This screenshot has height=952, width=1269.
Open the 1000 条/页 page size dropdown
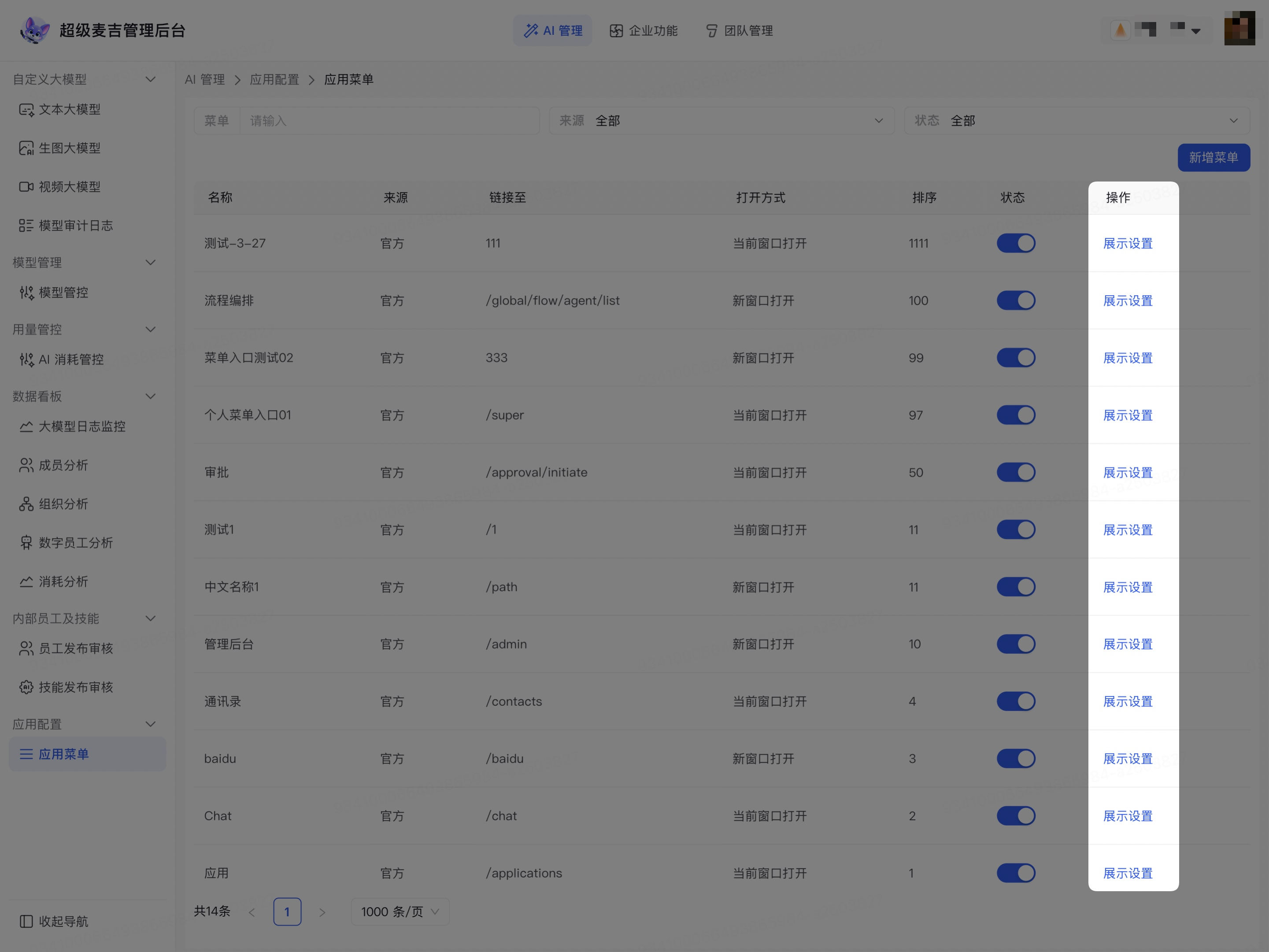point(400,911)
